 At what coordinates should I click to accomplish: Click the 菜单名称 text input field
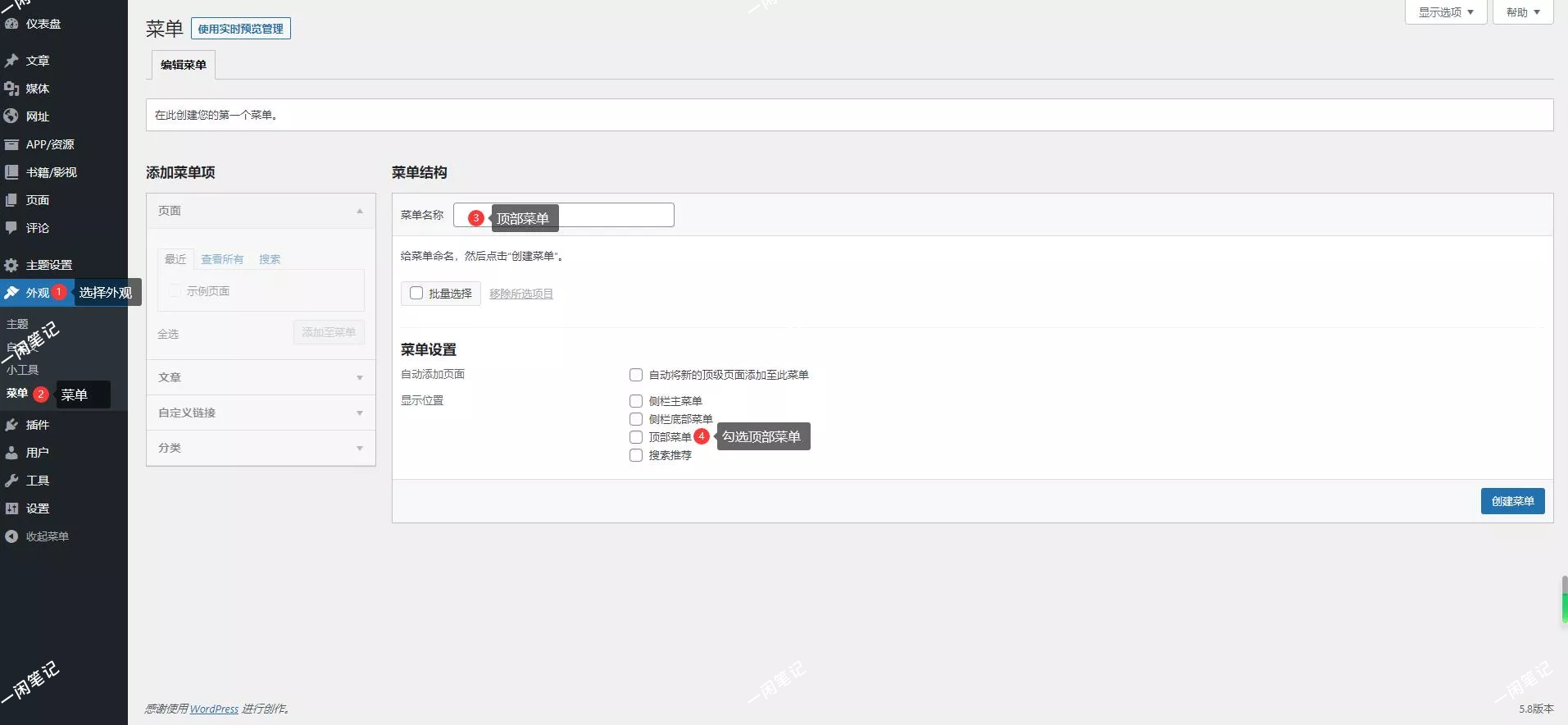(x=615, y=215)
